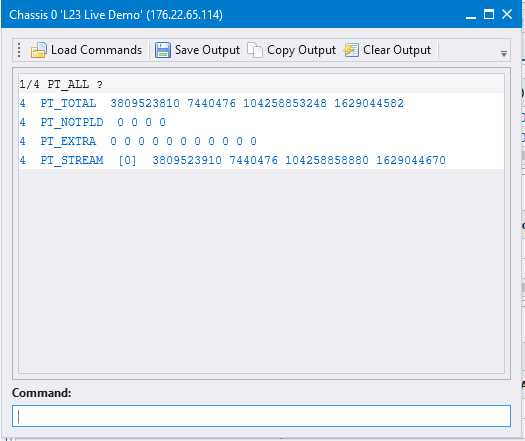Click value 104258853248 in PT_TOTAL row
The width and height of the screenshot is (525, 441).
(x=285, y=103)
